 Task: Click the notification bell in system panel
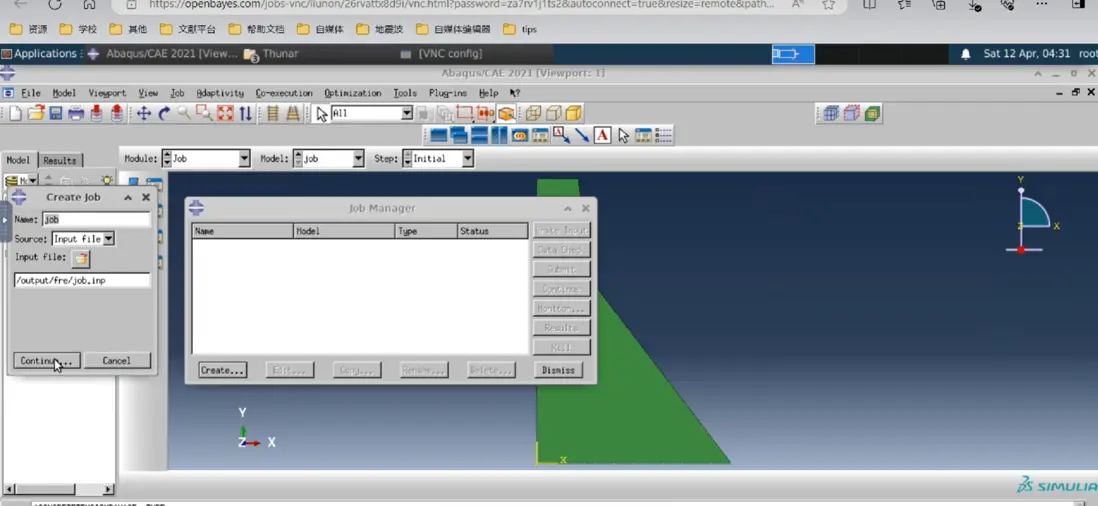[x=966, y=54]
